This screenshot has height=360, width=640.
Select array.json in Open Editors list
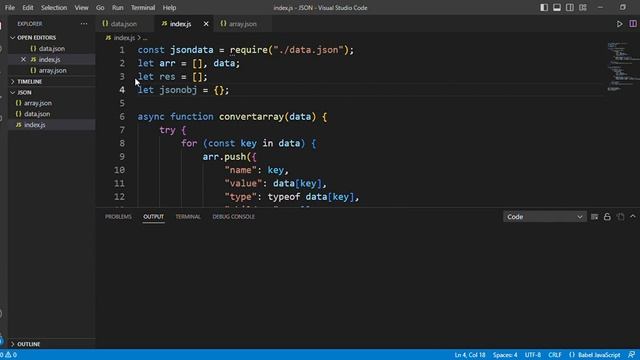coord(52,71)
